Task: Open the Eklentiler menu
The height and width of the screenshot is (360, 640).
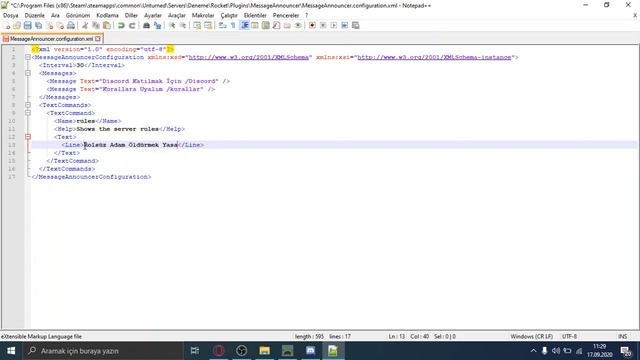Action: pyautogui.click(x=255, y=15)
